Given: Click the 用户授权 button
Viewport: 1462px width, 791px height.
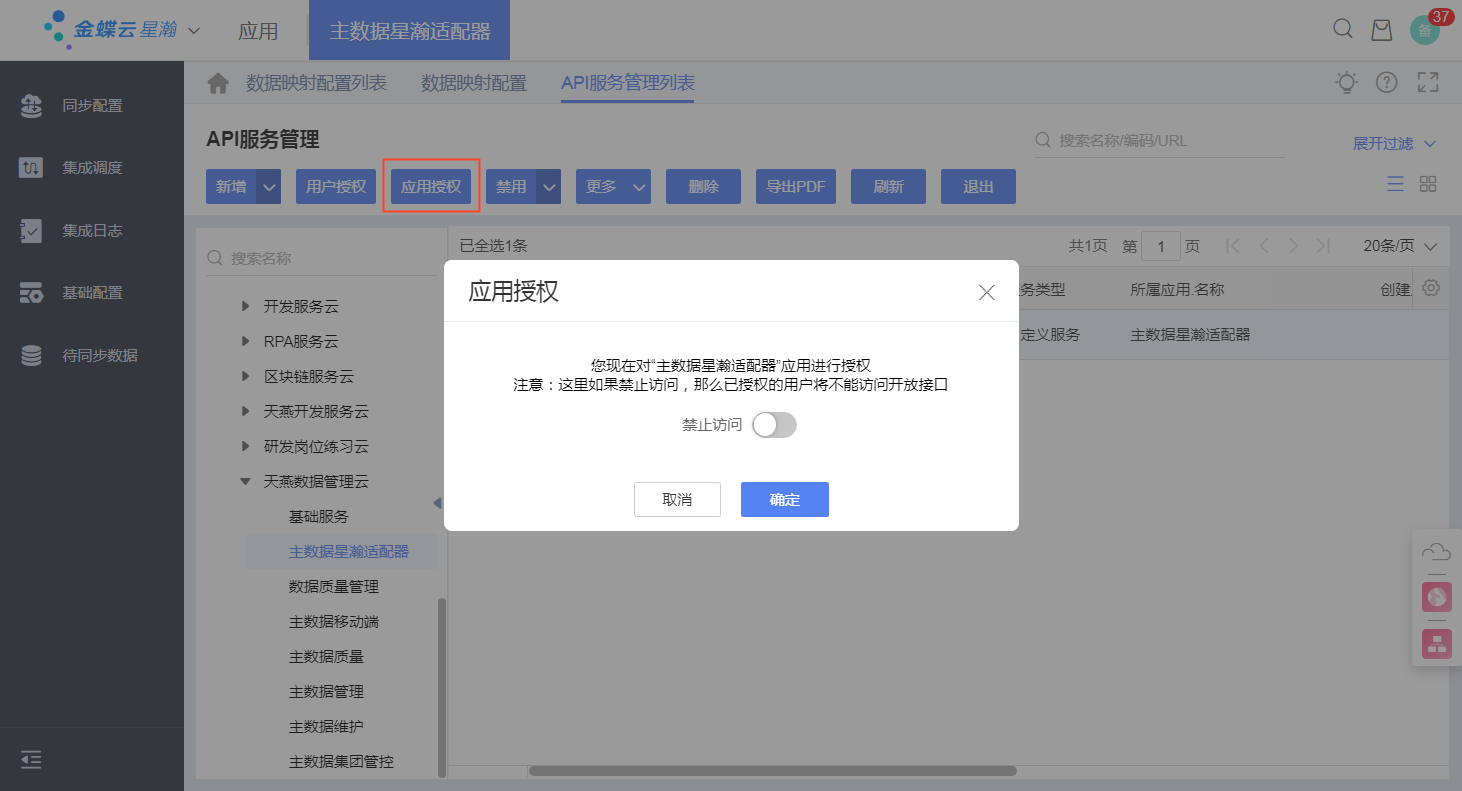Looking at the screenshot, I should [336, 187].
